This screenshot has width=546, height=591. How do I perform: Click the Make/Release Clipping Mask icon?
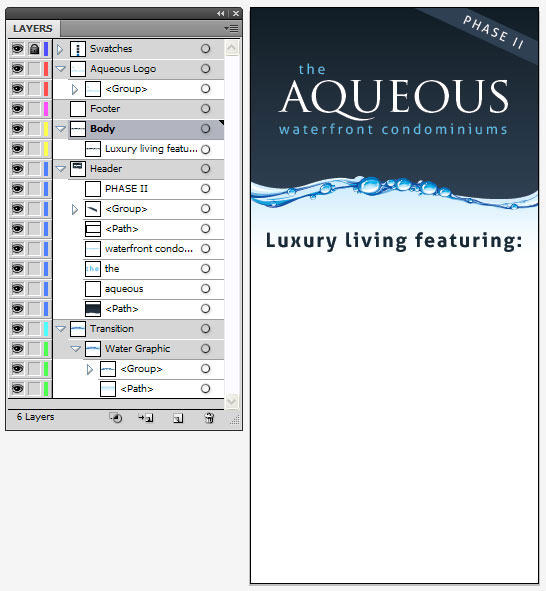[116, 418]
